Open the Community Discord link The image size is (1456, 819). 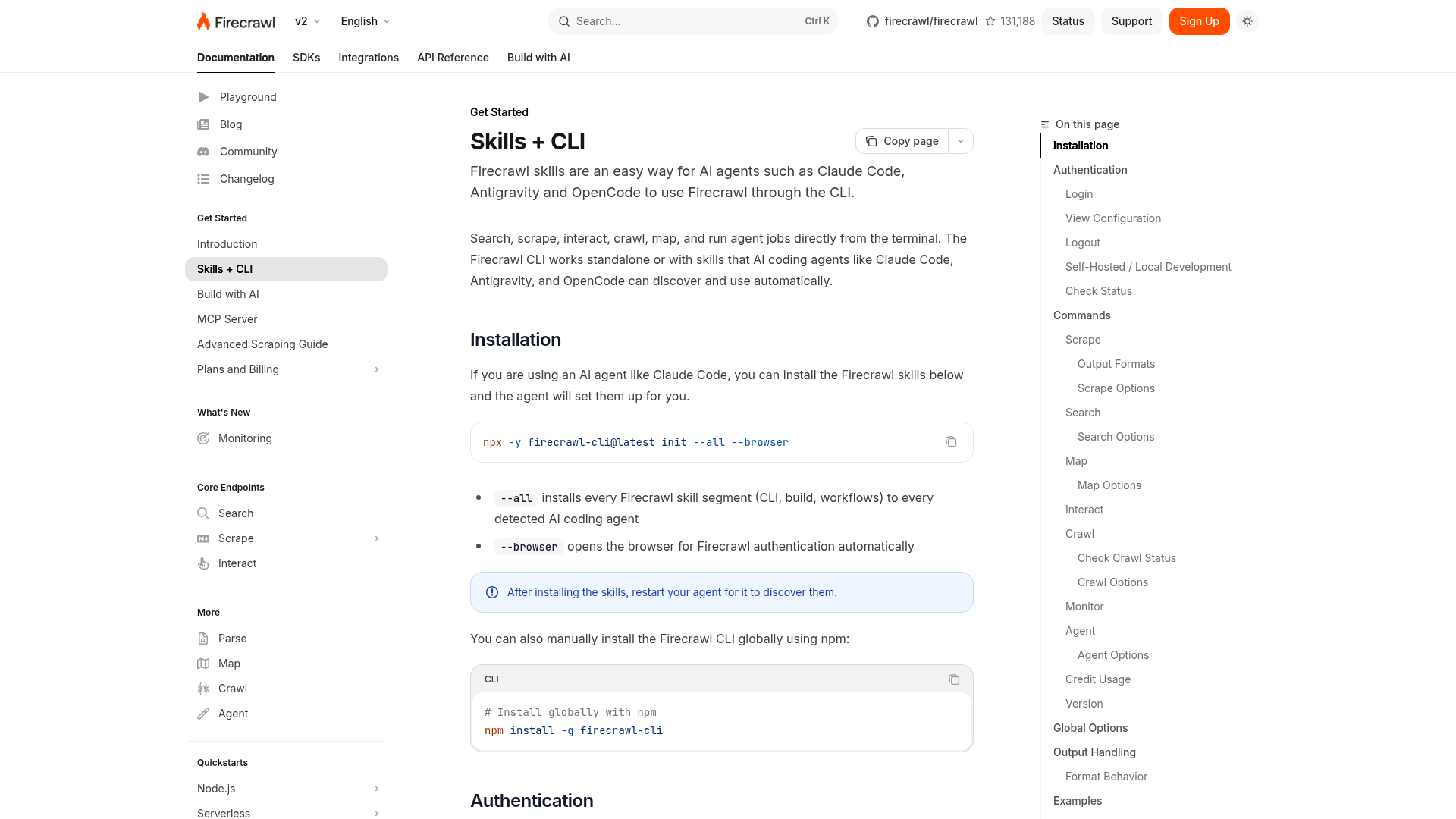[248, 152]
